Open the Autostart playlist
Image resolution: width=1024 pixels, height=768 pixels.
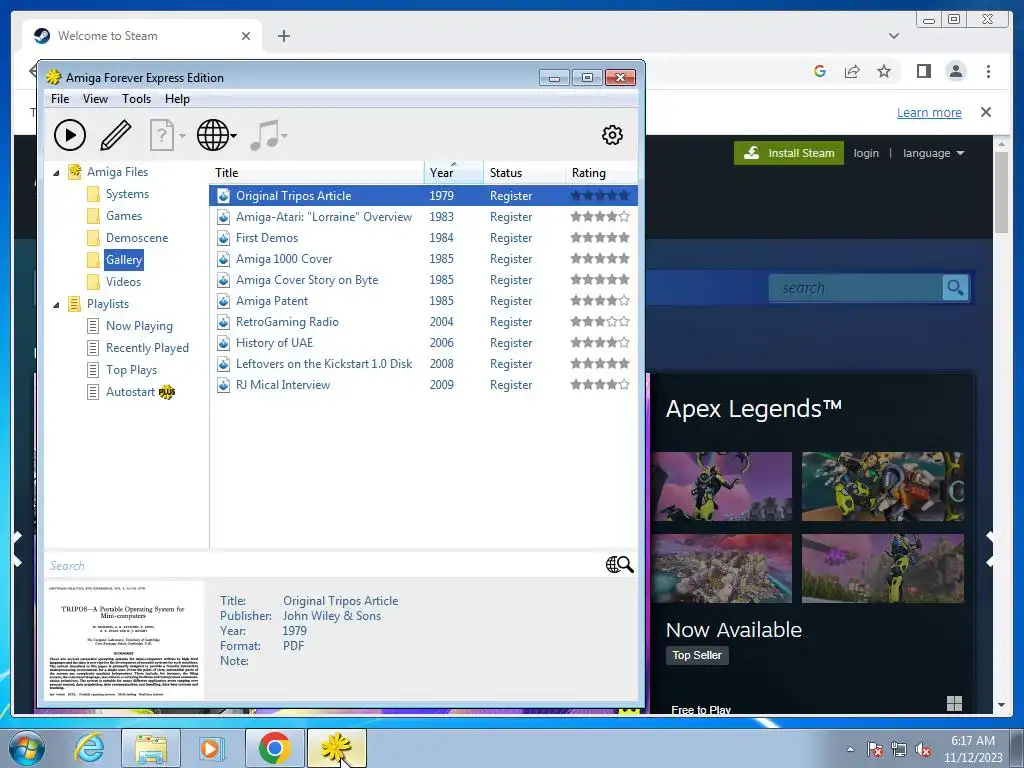point(131,392)
